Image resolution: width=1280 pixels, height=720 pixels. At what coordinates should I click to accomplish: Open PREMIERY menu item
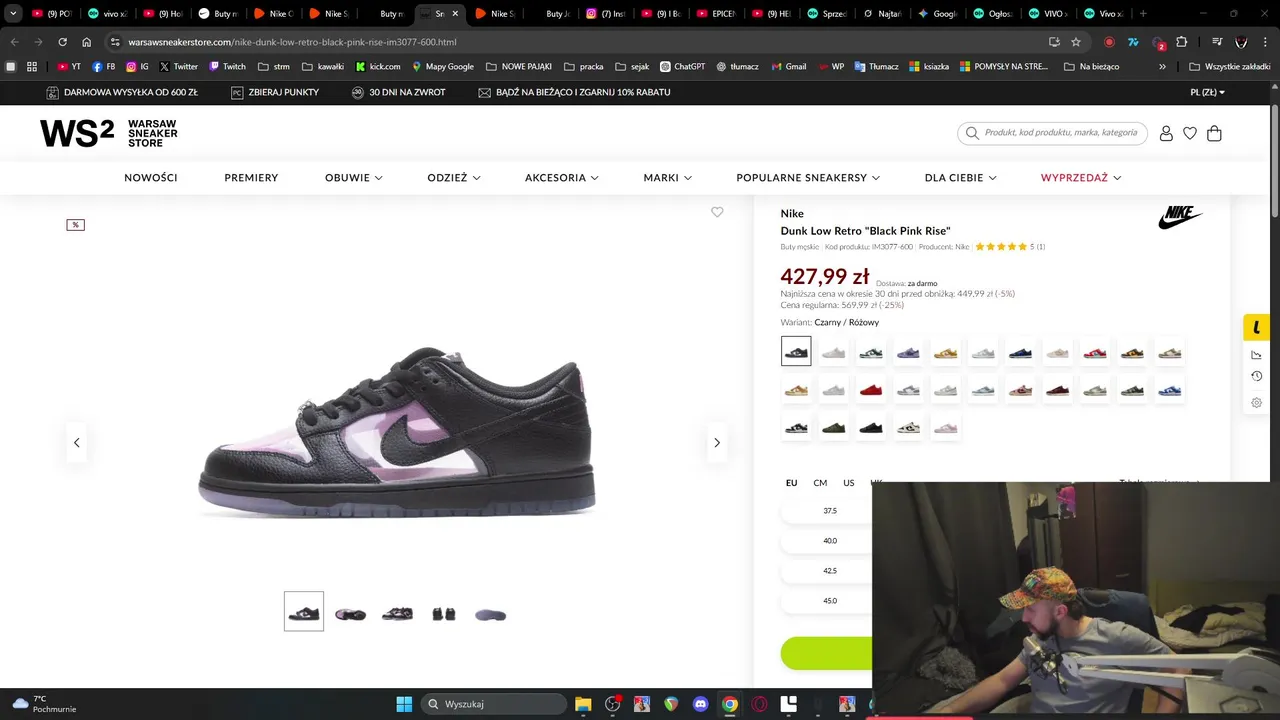pos(251,178)
